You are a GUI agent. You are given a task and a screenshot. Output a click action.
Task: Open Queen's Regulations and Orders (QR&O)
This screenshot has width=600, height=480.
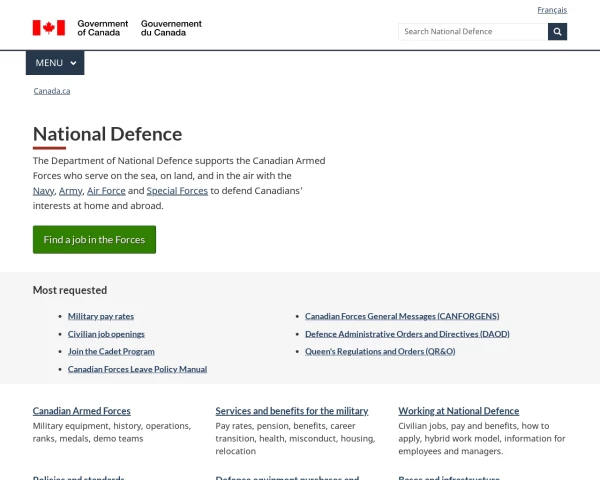380,351
